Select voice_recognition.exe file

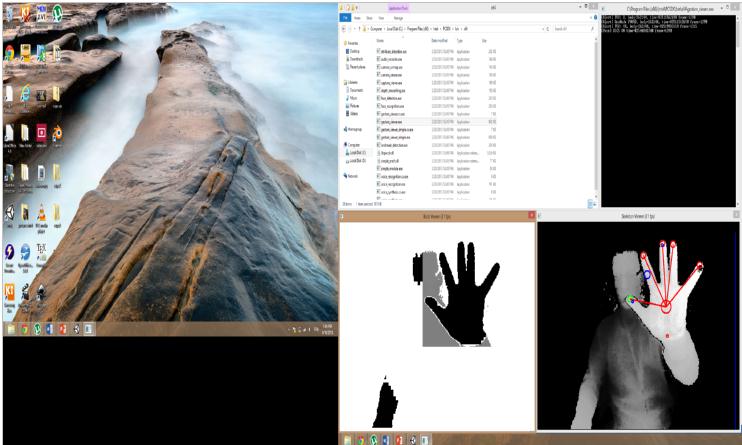394,183
